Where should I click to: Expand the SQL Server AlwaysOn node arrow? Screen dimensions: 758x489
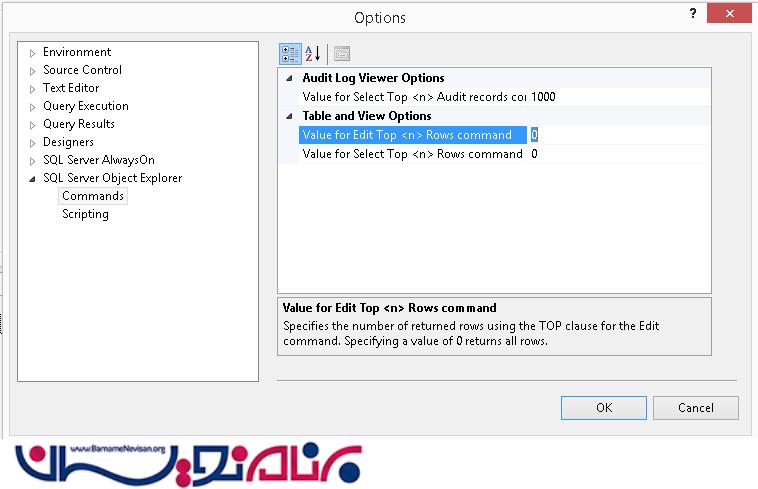tap(32, 161)
